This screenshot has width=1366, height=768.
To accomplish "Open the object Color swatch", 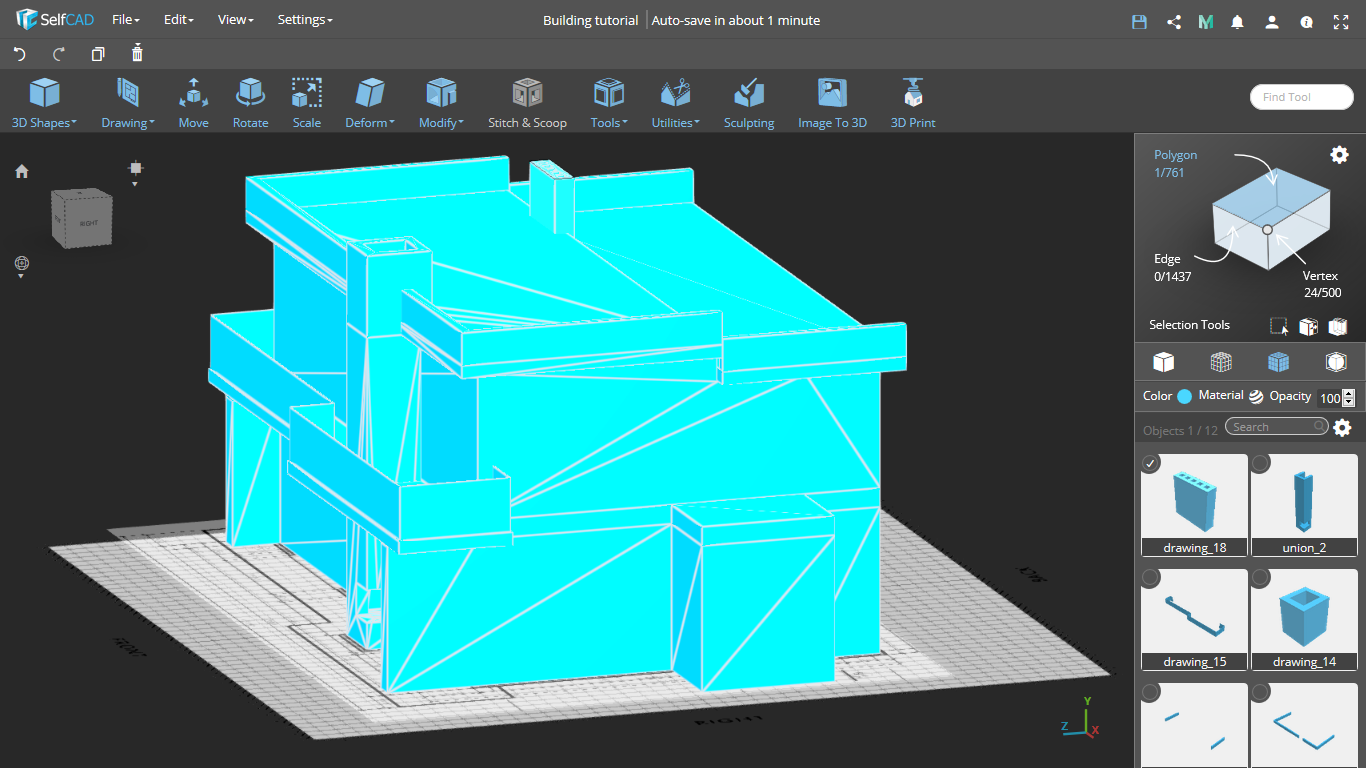I will coord(1184,396).
